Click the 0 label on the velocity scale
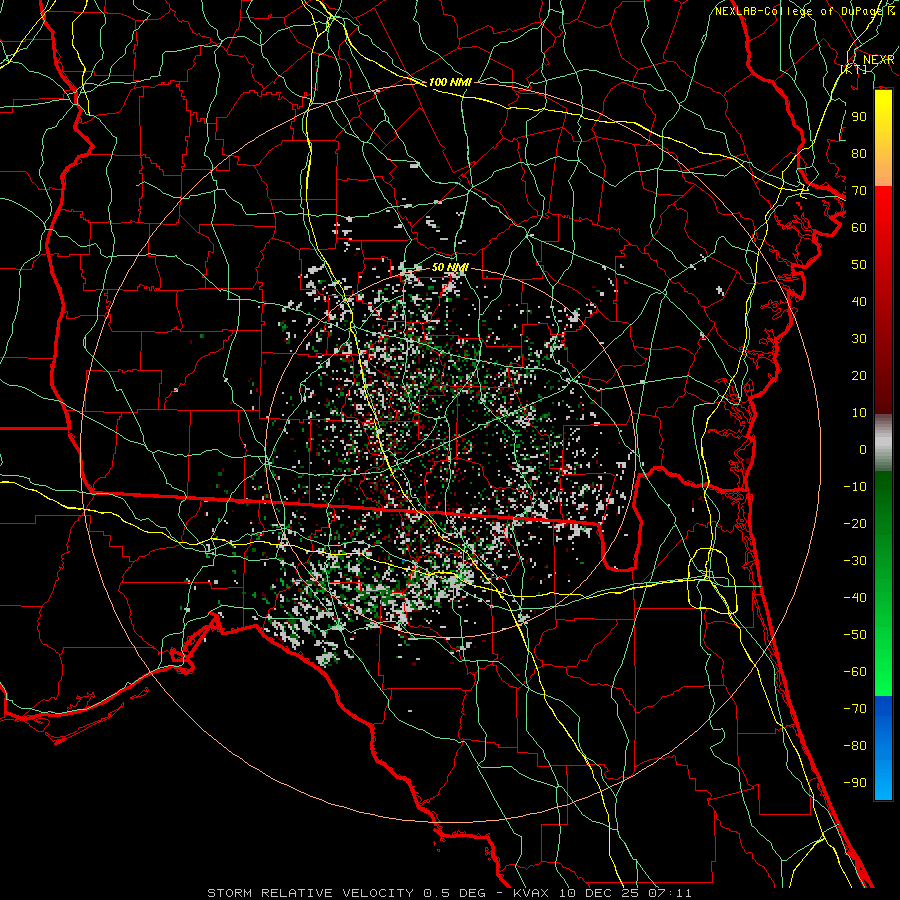The image size is (900, 900). (x=863, y=450)
